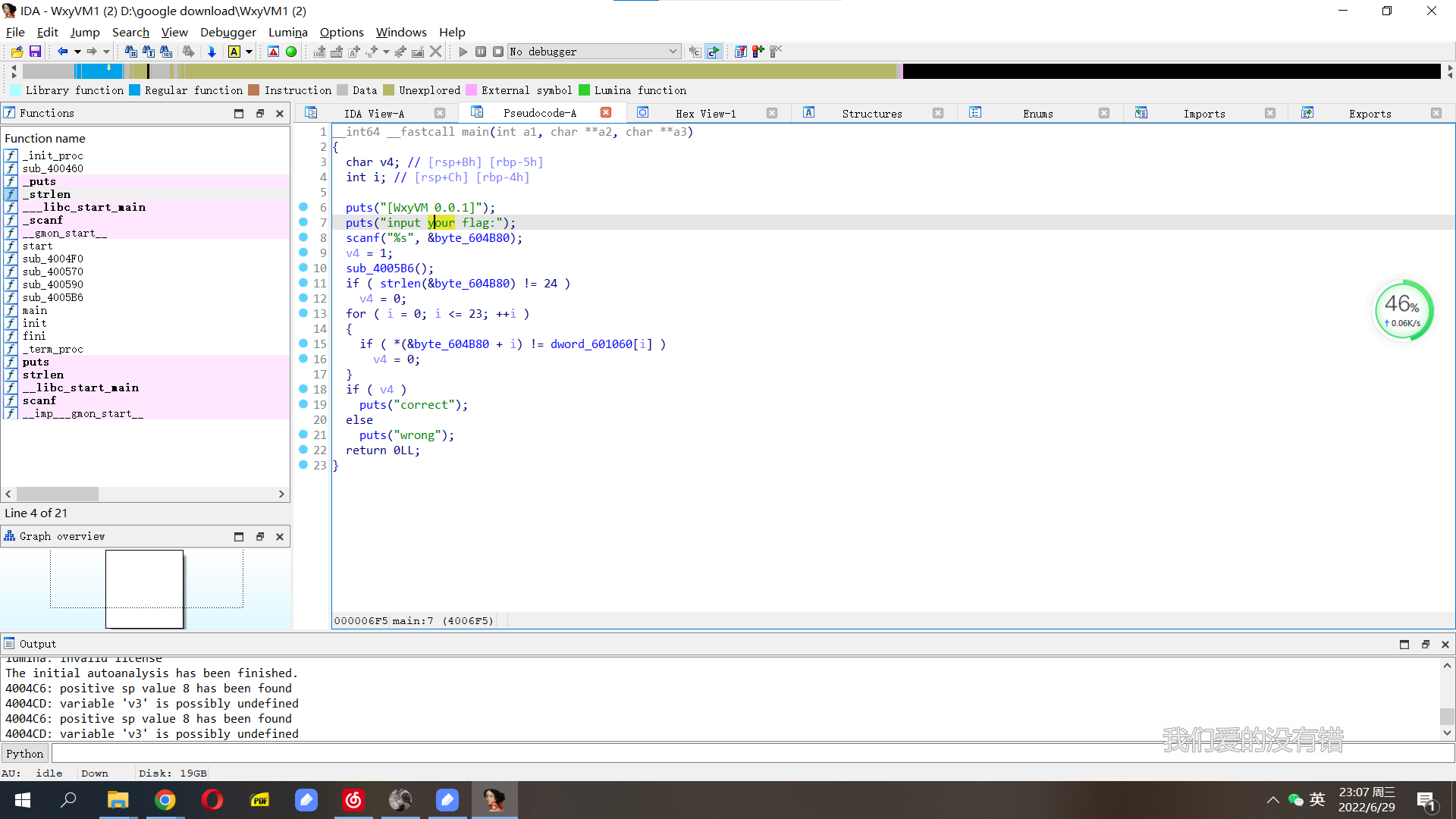Viewport: 1456px width, 819px height.
Task: Click the blue down-arrow jump icon
Action: (x=212, y=52)
